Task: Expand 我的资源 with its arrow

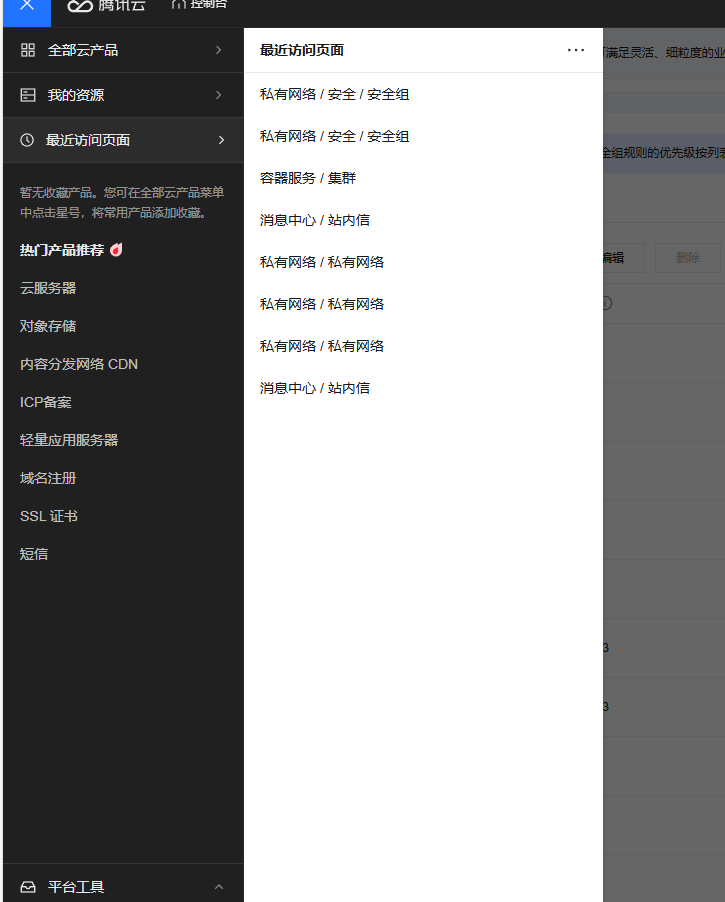Action: [x=218, y=95]
